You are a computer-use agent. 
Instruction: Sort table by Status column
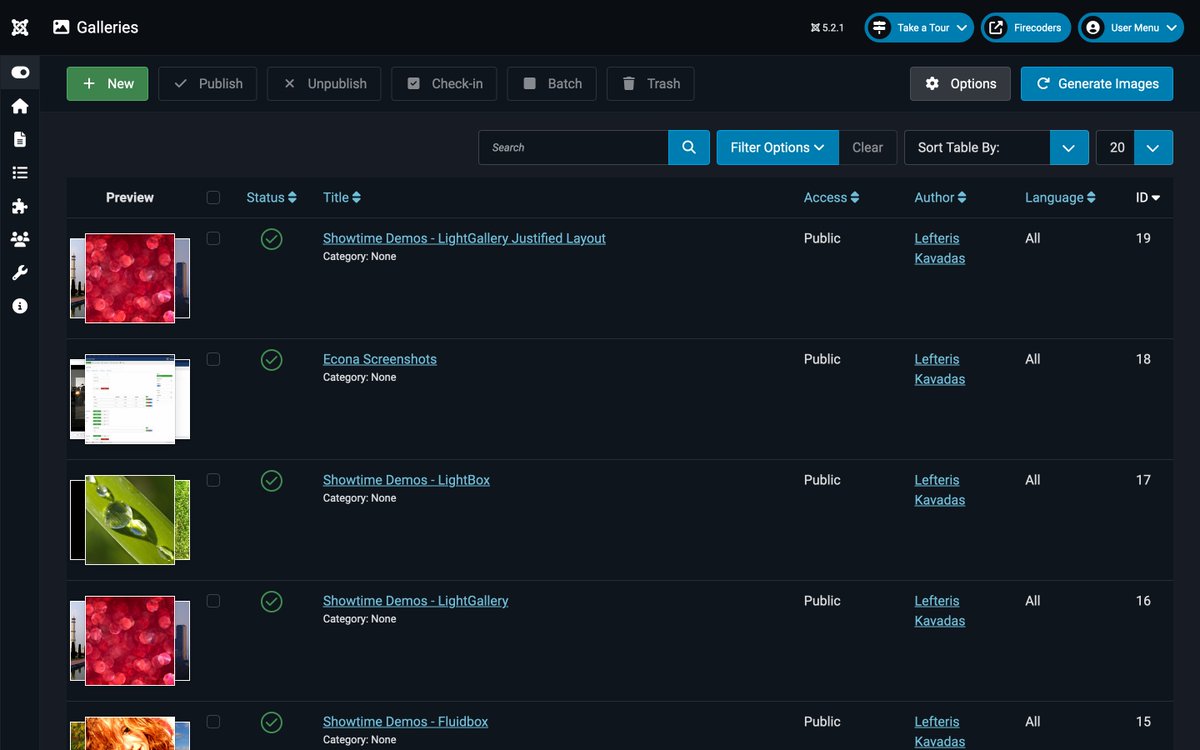pyautogui.click(x=272, y=198)
